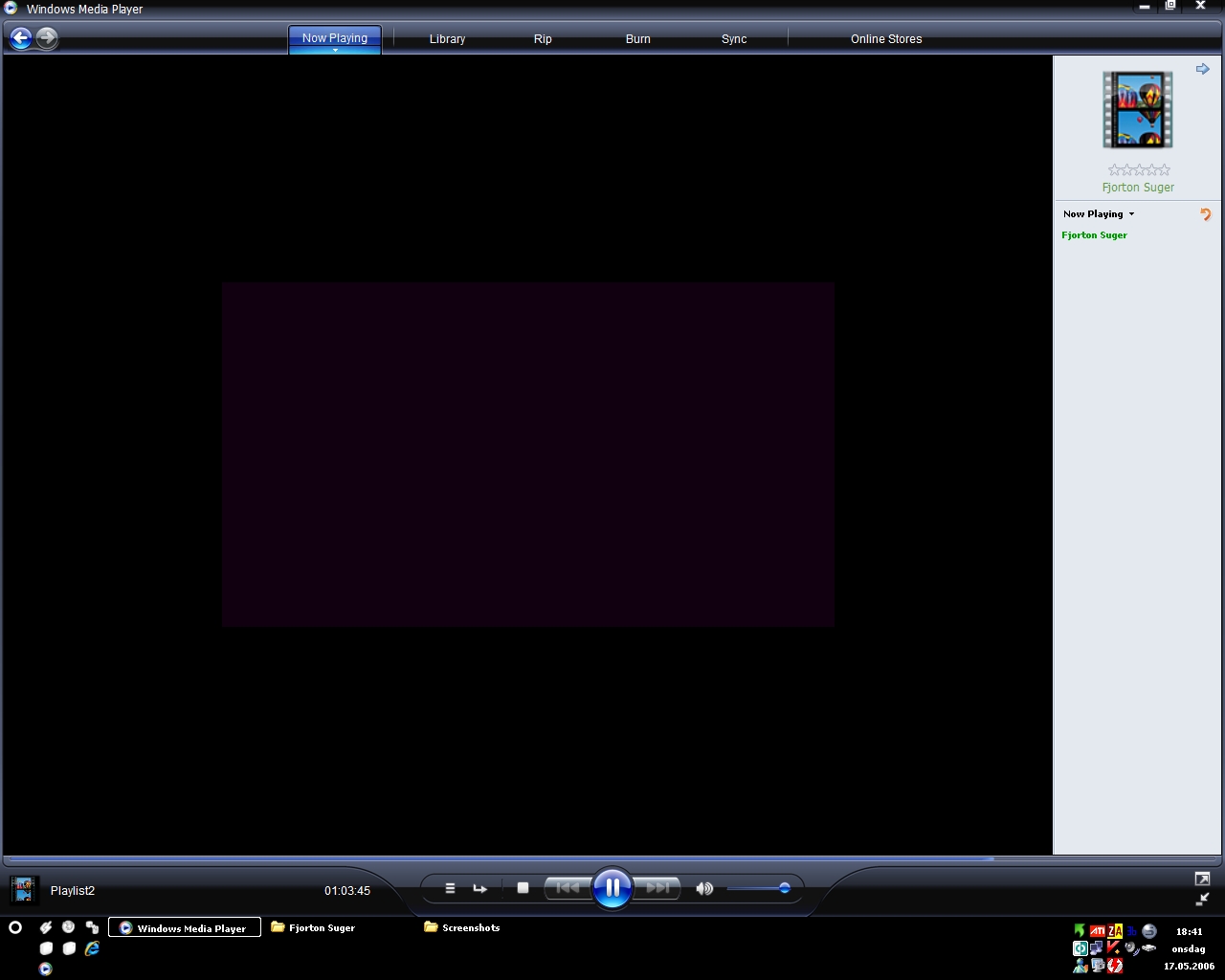
Task: Click the film strip album art thumbnail
Action: 1138,110
